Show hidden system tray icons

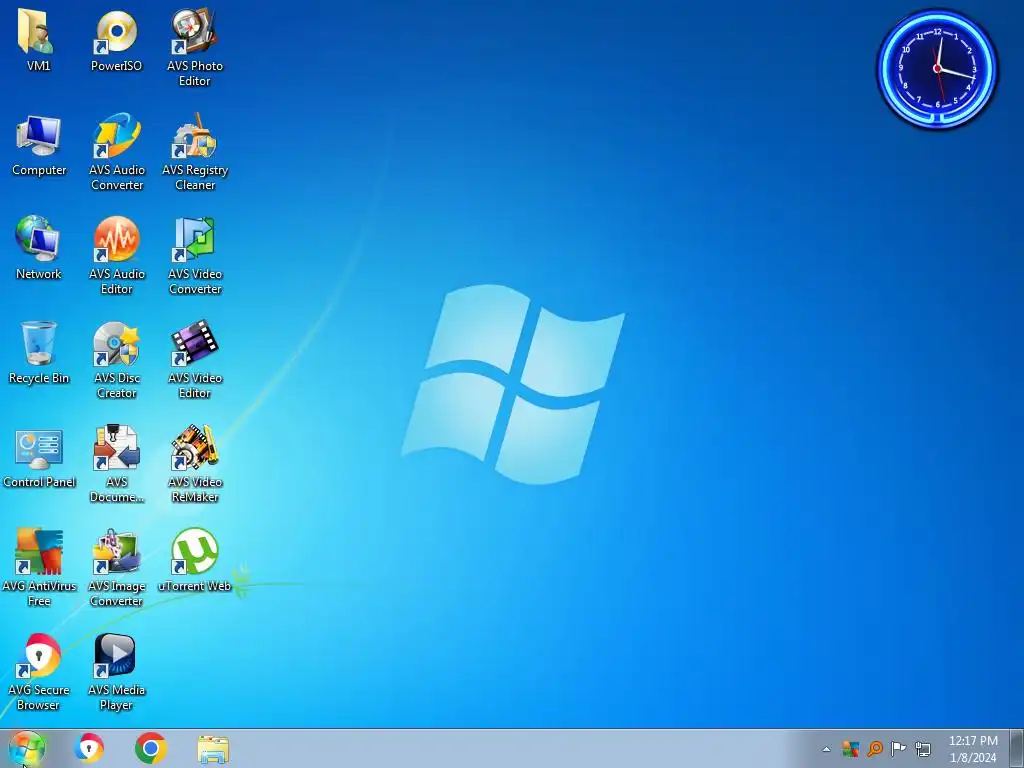coord(826,749)
